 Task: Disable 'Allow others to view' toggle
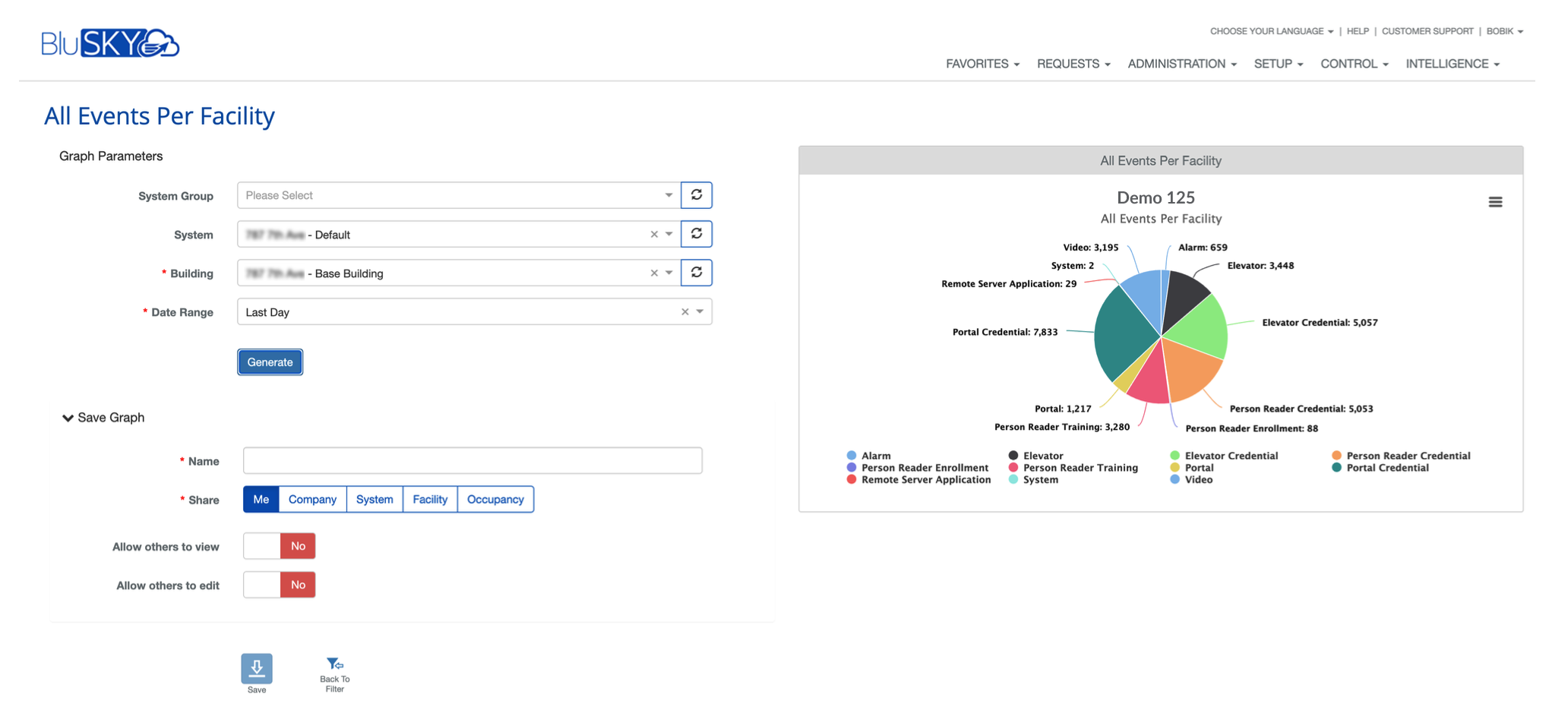click(279, 545)
